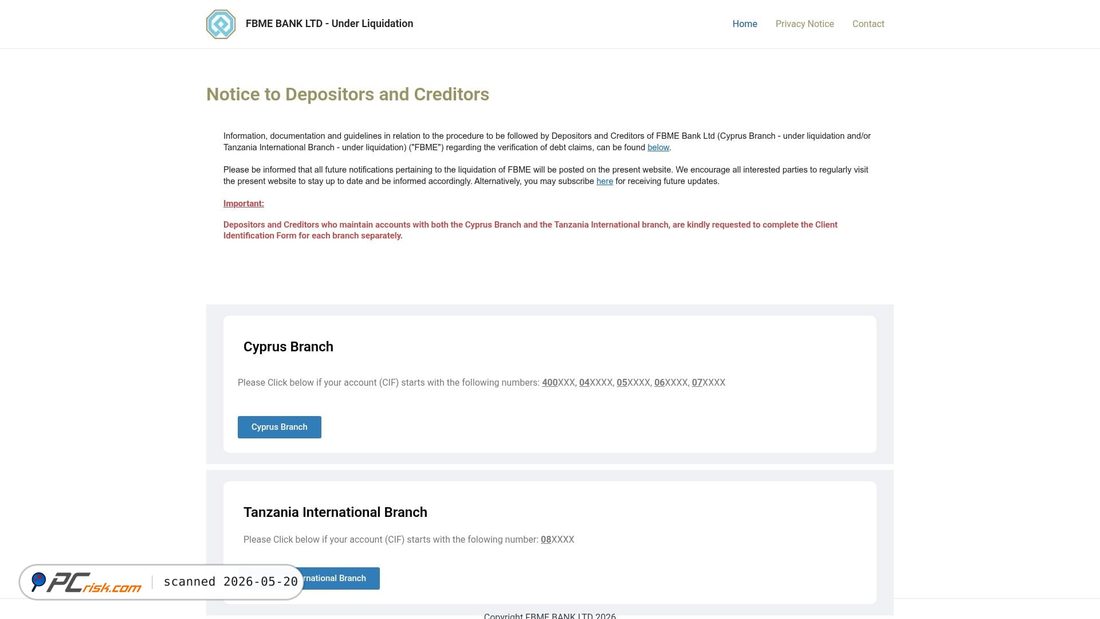
Task: Click the red Depositors and Creditors warning text
Action: [530, 230]
